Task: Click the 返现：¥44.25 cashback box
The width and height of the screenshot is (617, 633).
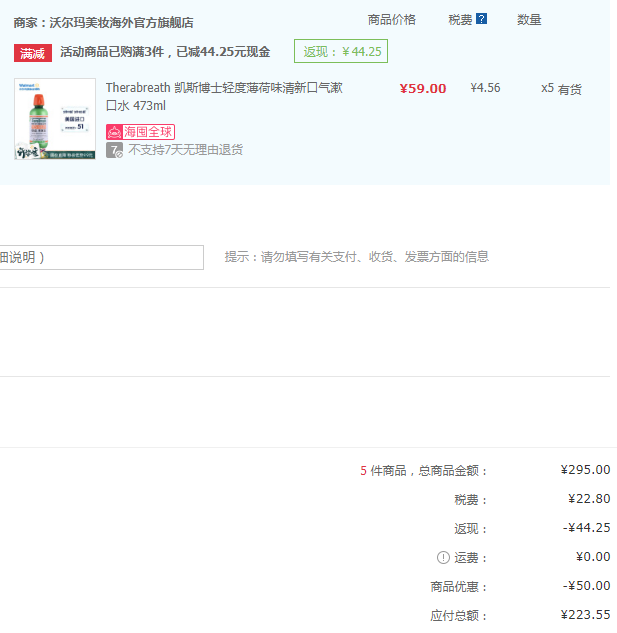Action: (341, 51)
